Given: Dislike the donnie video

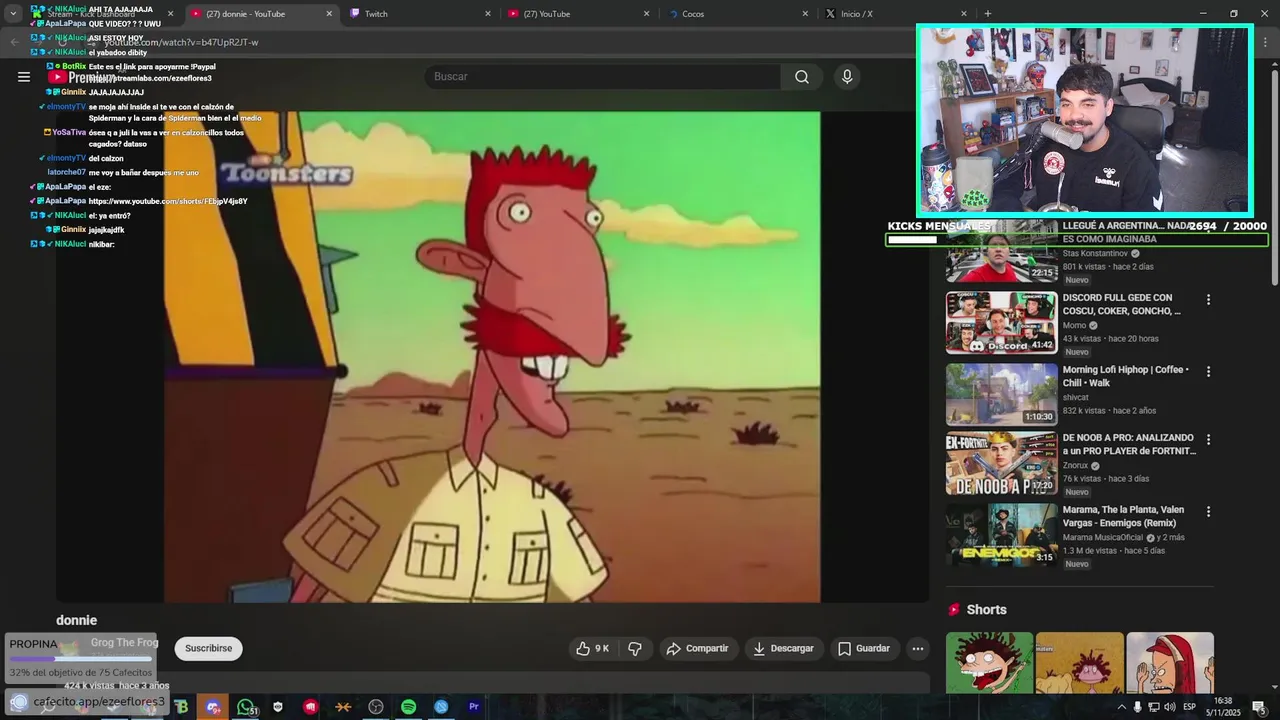Looking at the screenshot, I should tap(635, 648).
